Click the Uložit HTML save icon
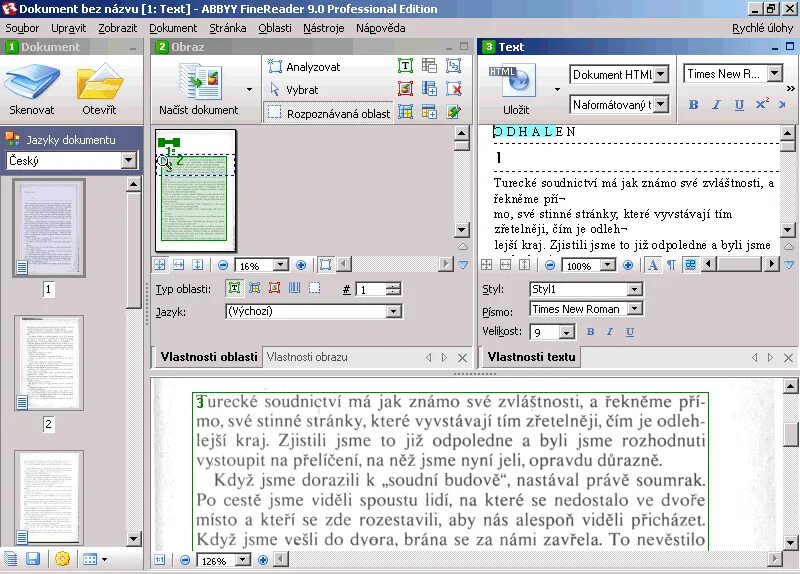The image size is (800, 574). pyautogui.click(x=513, y=80)
